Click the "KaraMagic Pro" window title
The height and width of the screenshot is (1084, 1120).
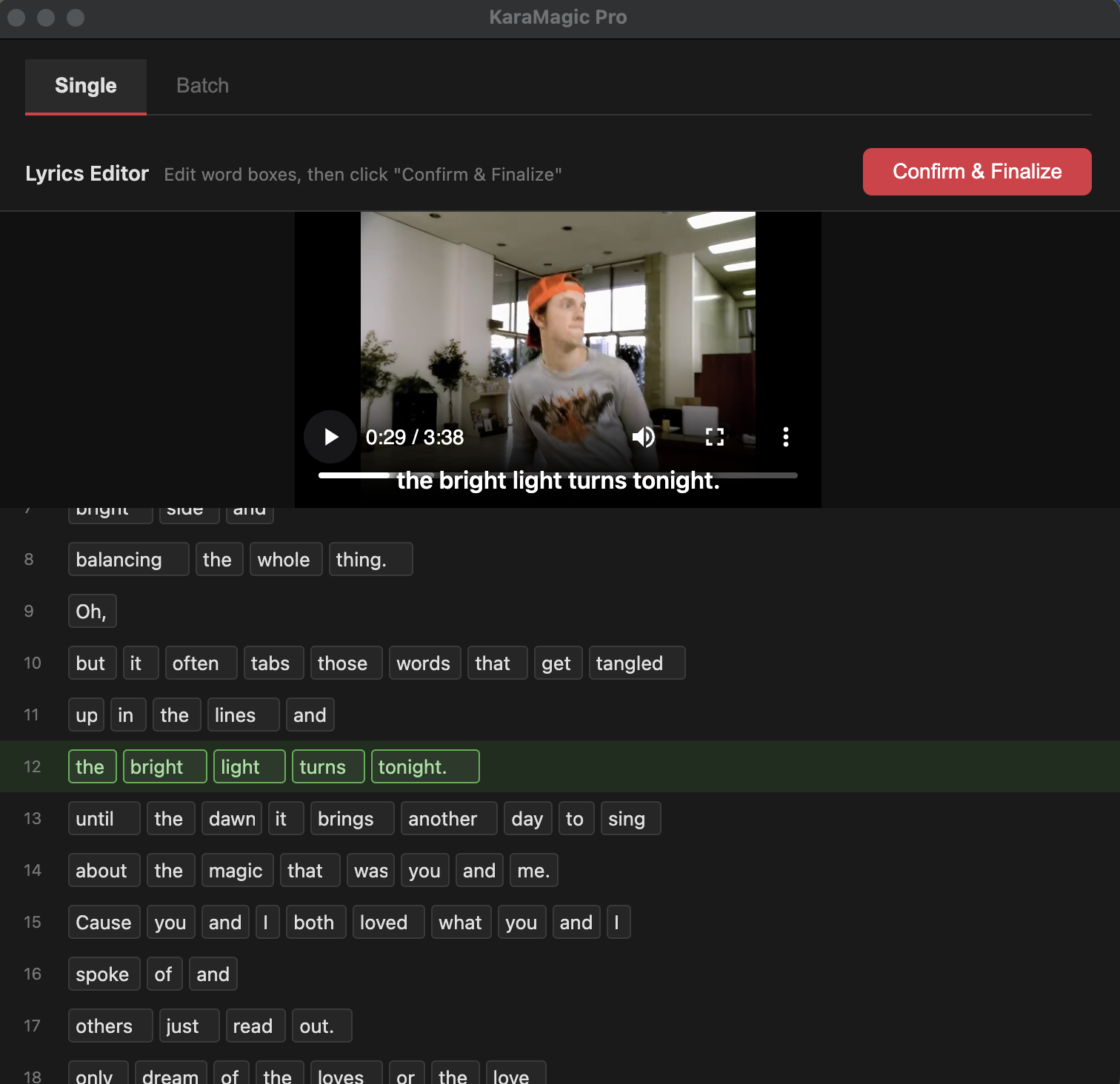(558, 17)
